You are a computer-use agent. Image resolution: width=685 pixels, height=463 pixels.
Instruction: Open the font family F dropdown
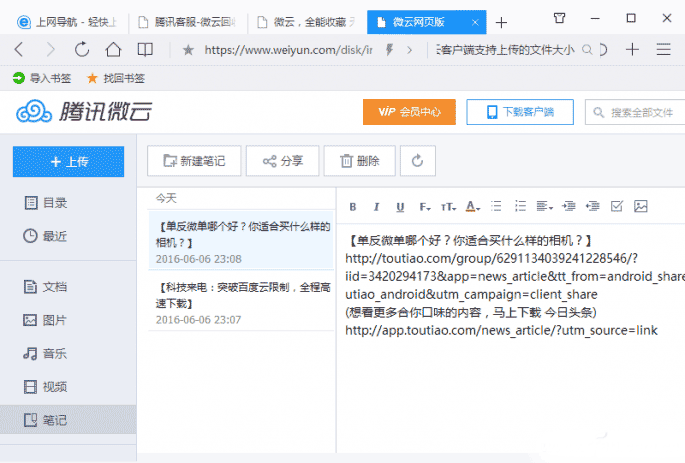click(425, 207)
